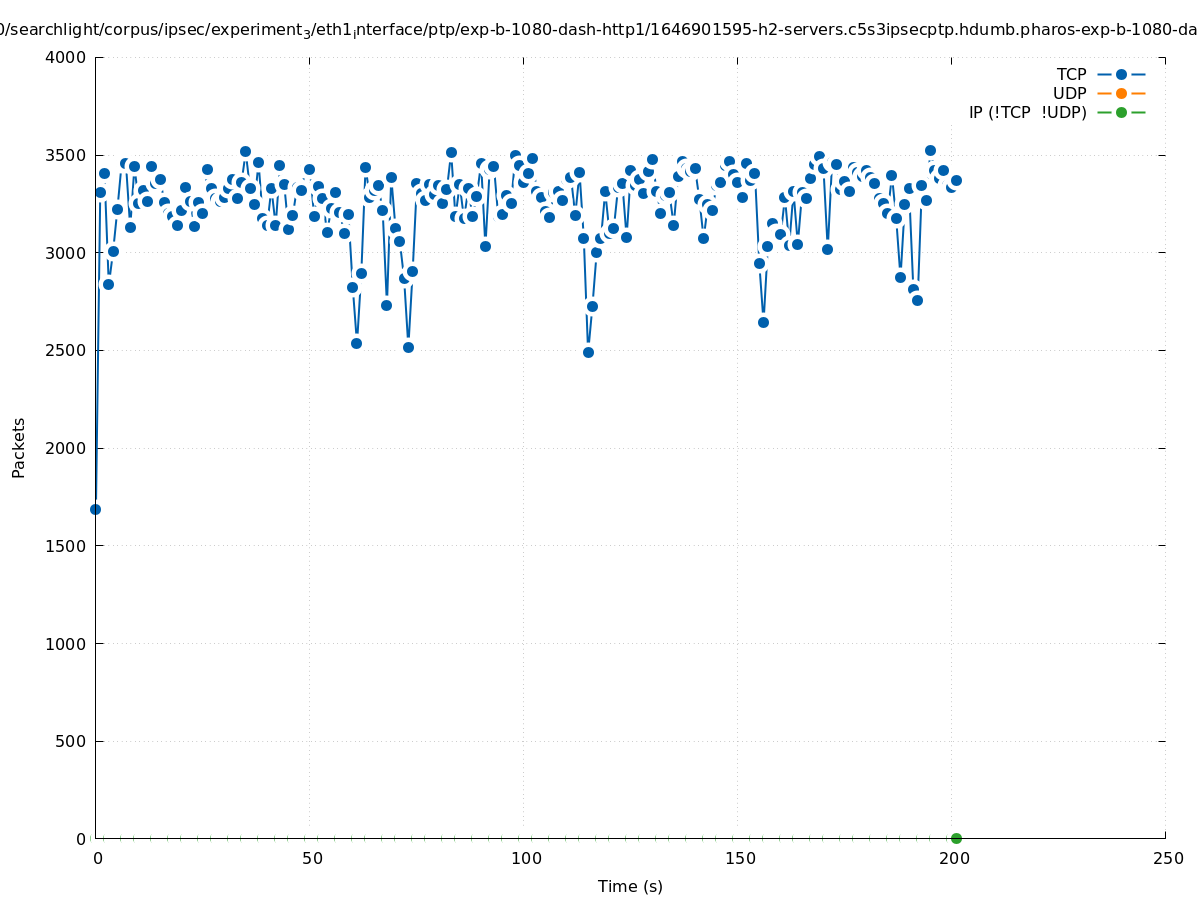Click the green data point at 200 seconds
Screen dimensions: 1197x900
956,838
